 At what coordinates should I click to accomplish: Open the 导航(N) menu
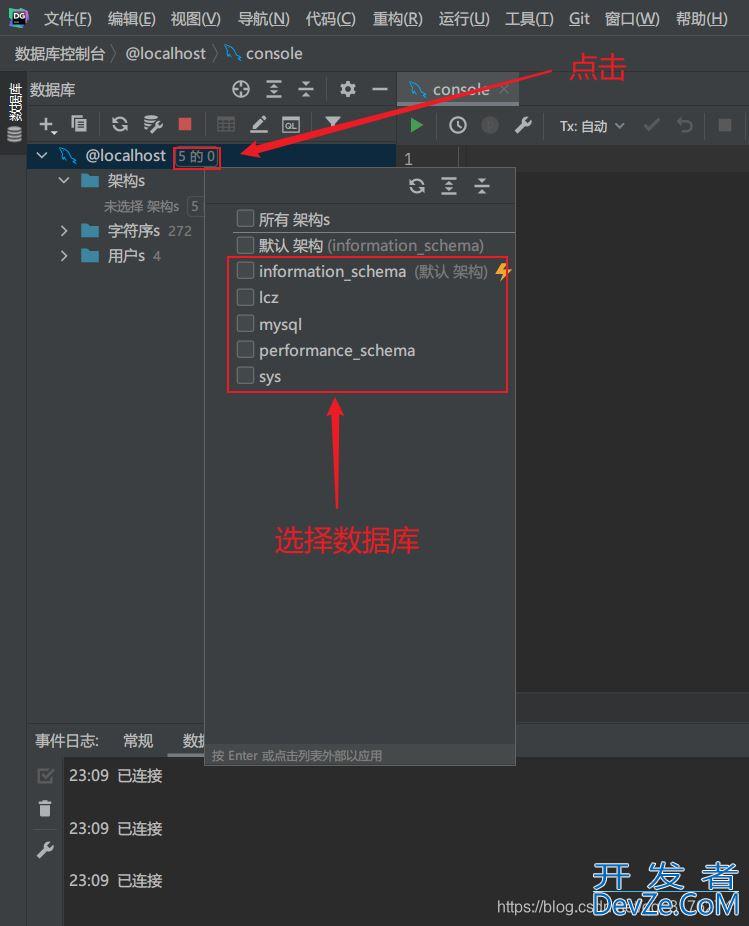pyautogui.click(x=263, y=19)
